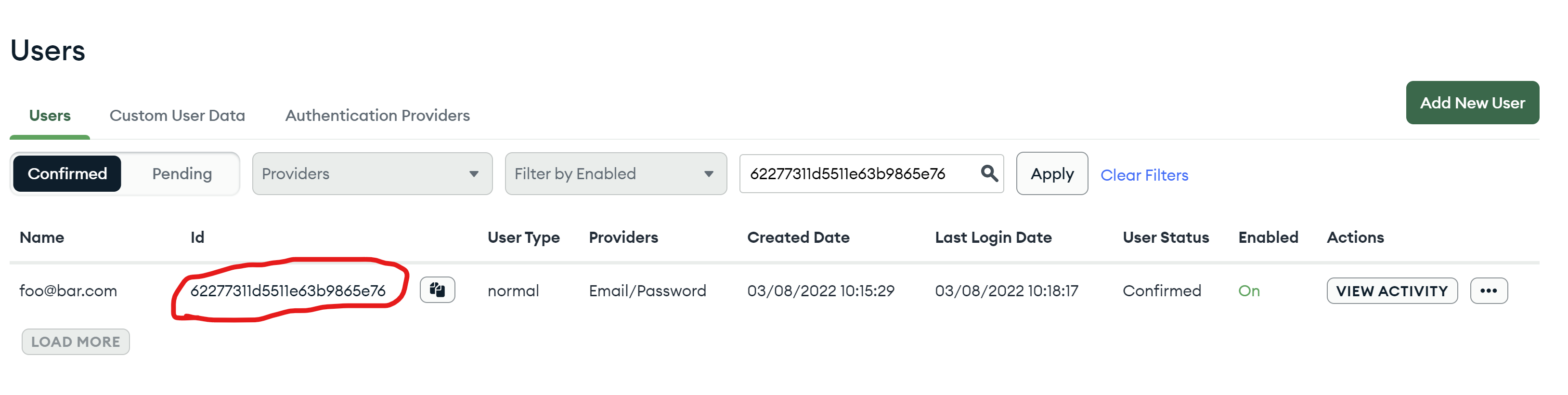The image size is (1568, 395).
Task: Click the Filter by Enabled arrow
Action: [x=709, y=174]
